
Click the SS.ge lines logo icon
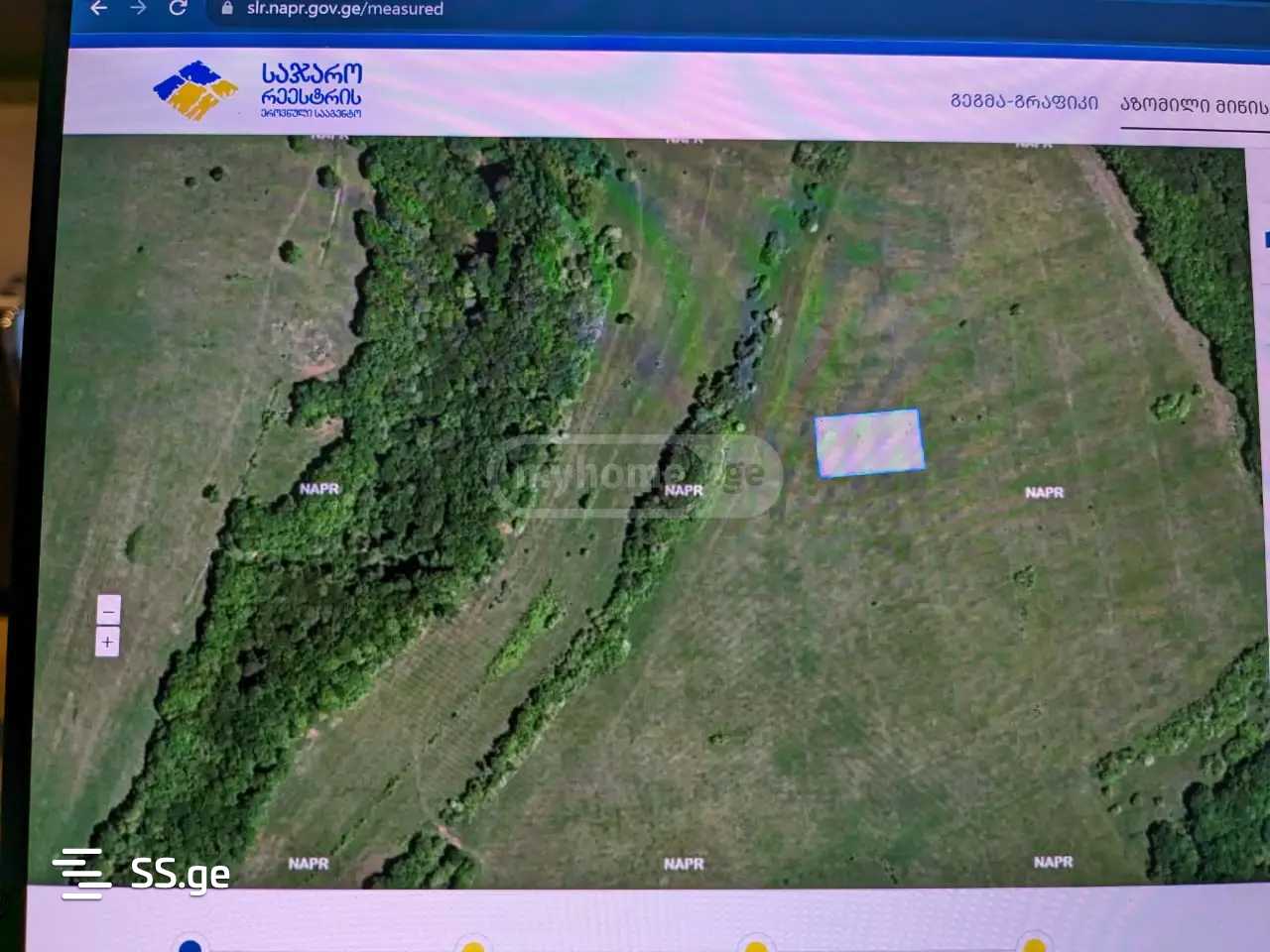pos(81,874)
